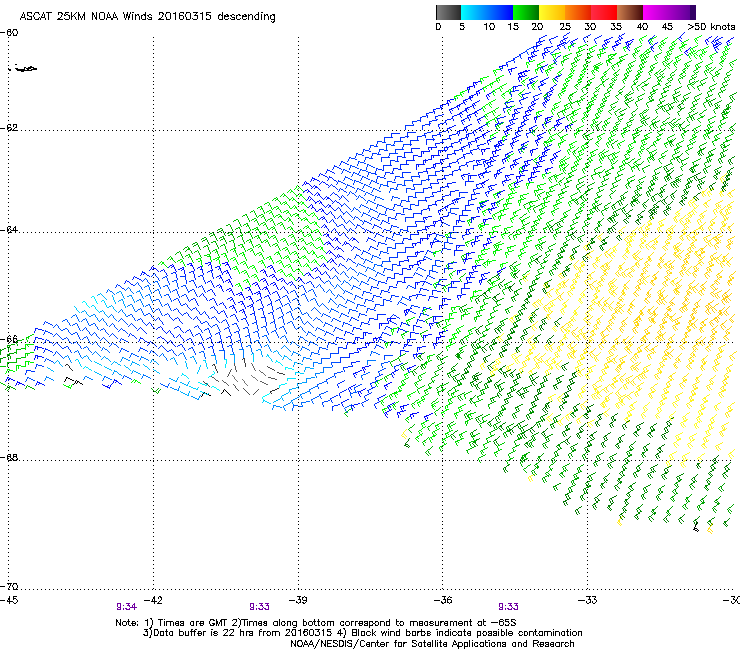Click the '10' legend scale label

(489, 27)
